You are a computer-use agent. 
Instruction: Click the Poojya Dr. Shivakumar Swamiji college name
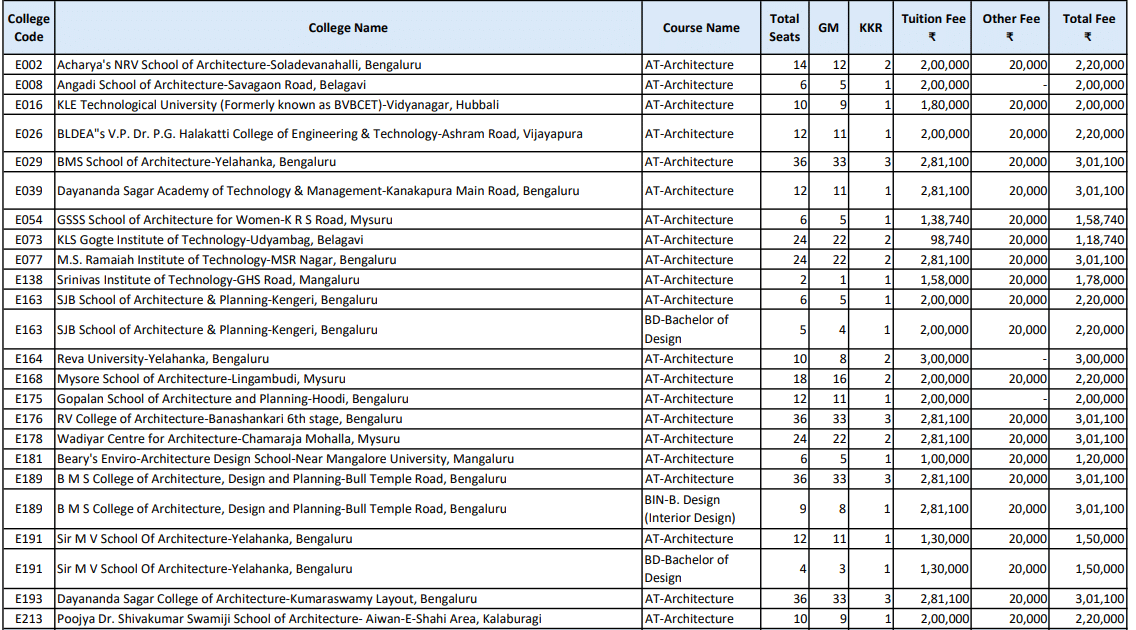coord(299,619)
